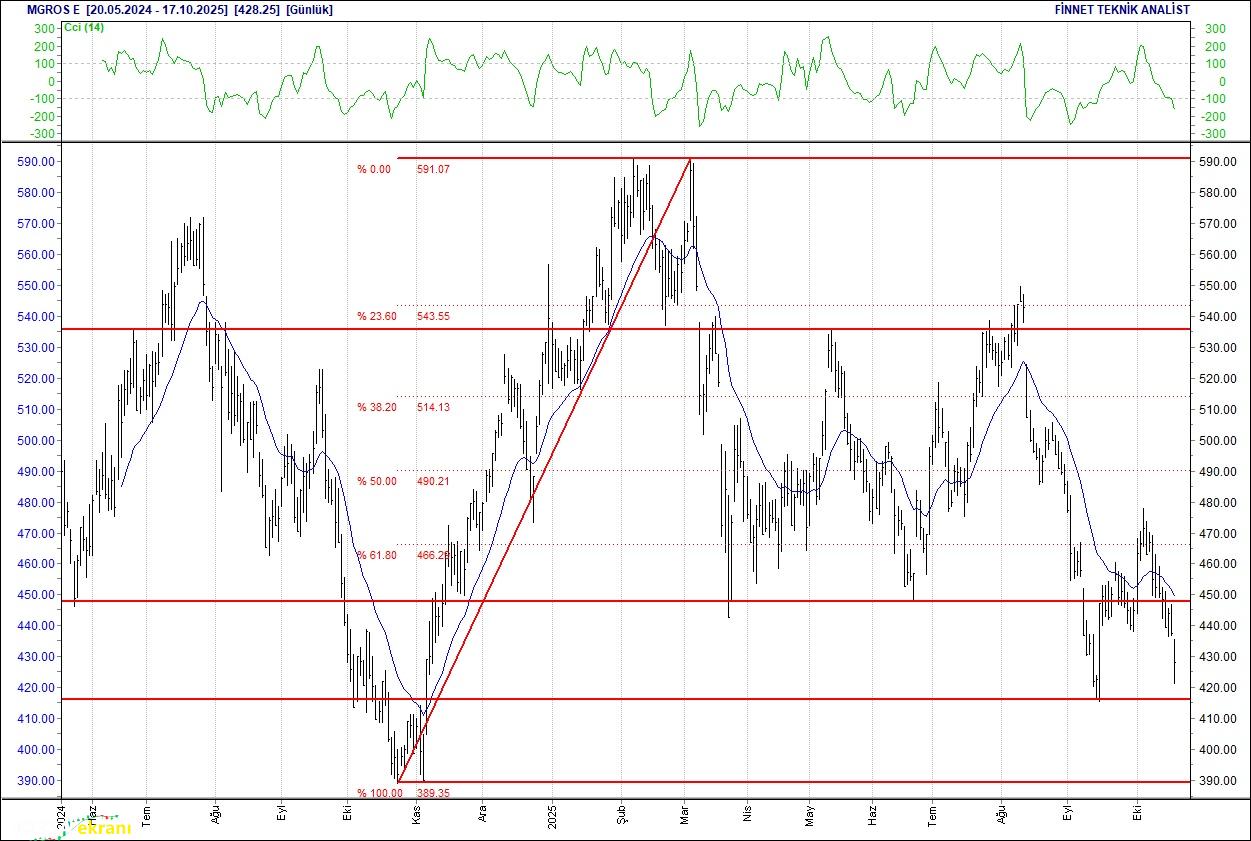Click the -300 value on right CCI scale
Screen dimensions: 1251x841
click(1212, 134)
